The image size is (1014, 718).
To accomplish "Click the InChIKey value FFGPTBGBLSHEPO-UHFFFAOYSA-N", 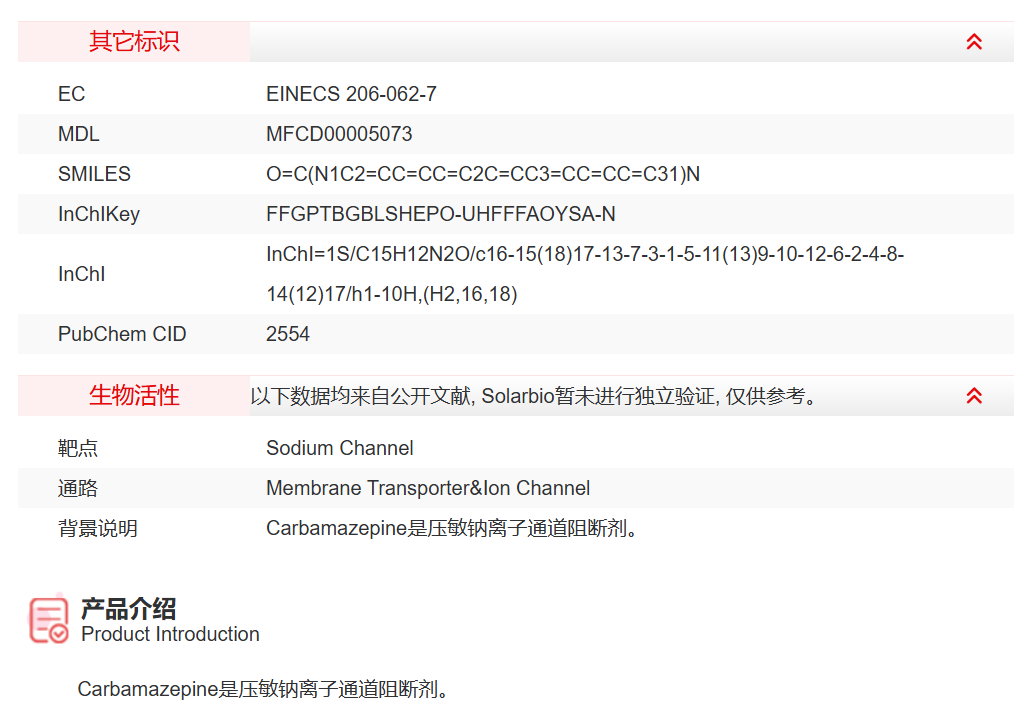I will 440,214.
